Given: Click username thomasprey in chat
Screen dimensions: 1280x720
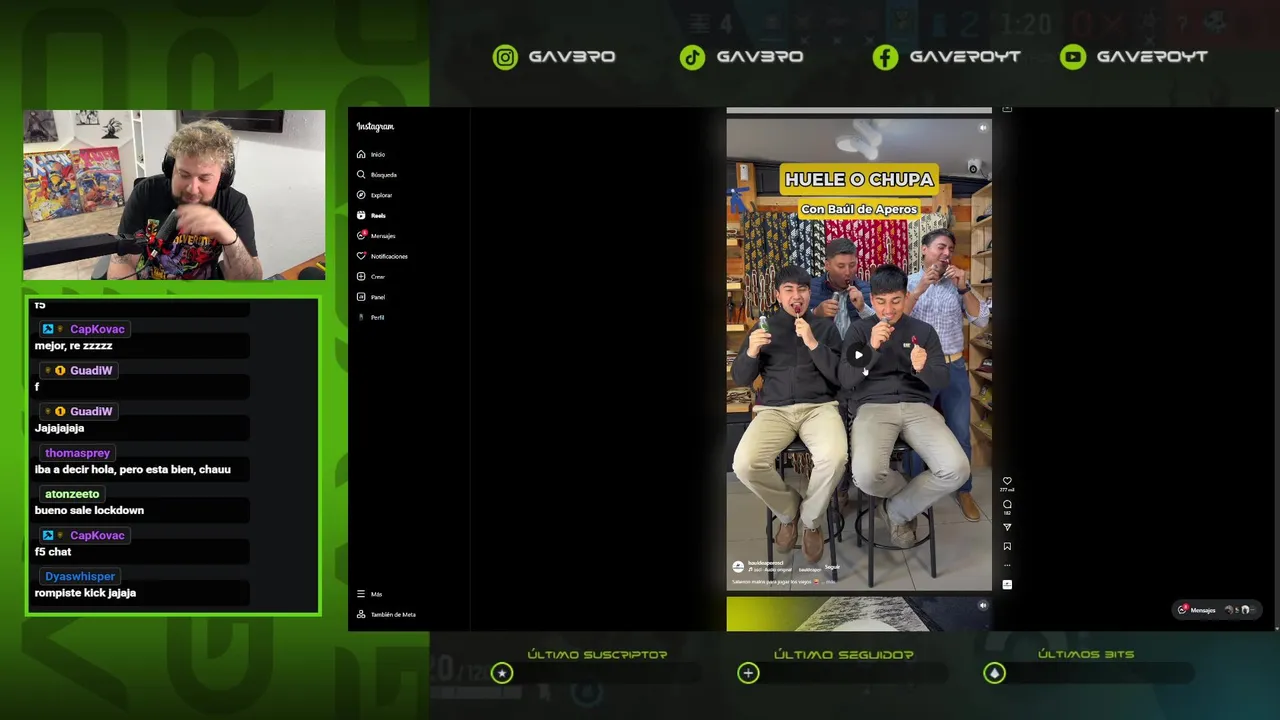Looking at the screenshot, I should (78, 453).
